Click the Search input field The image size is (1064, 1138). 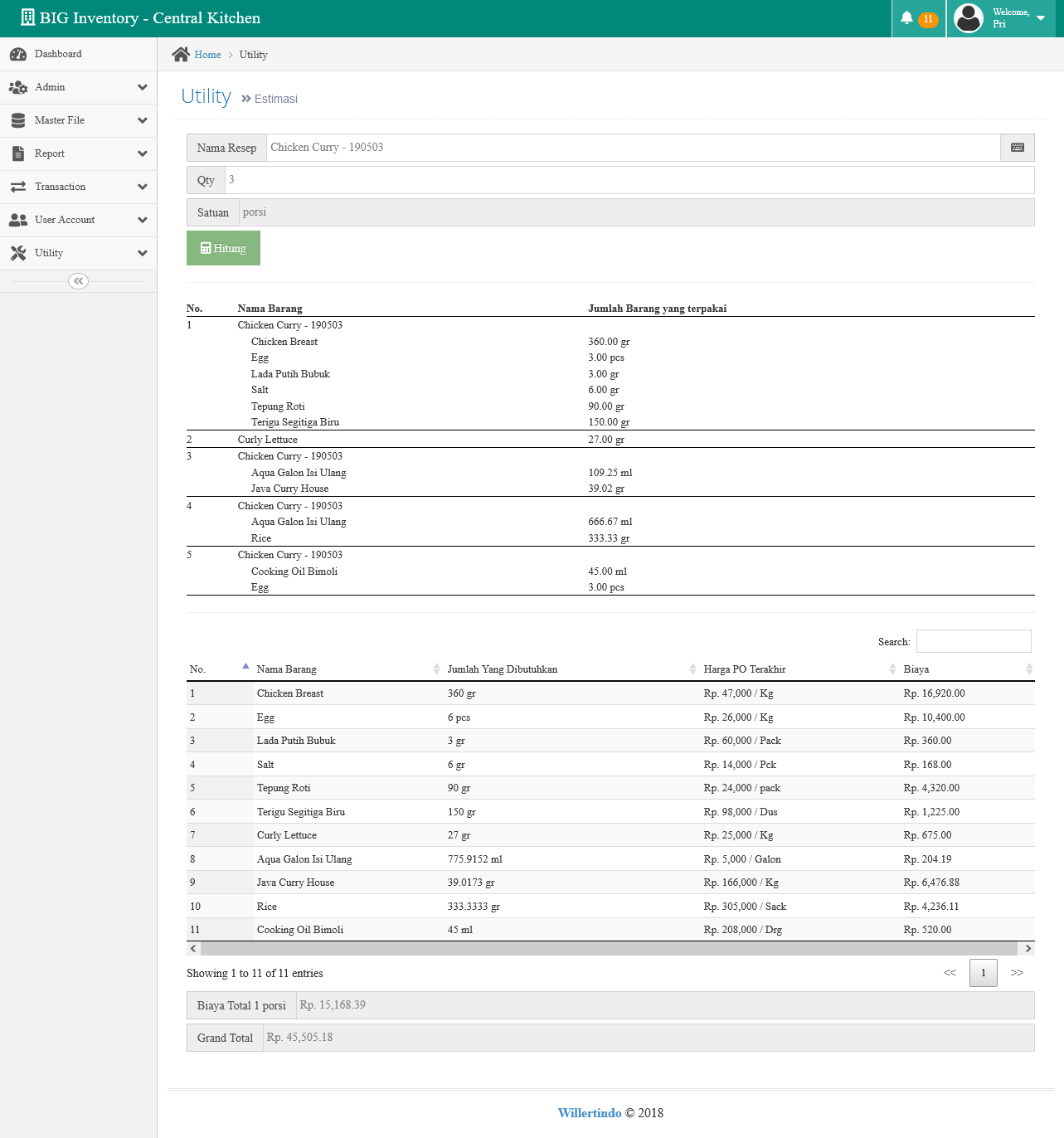(x=974, y=641)
